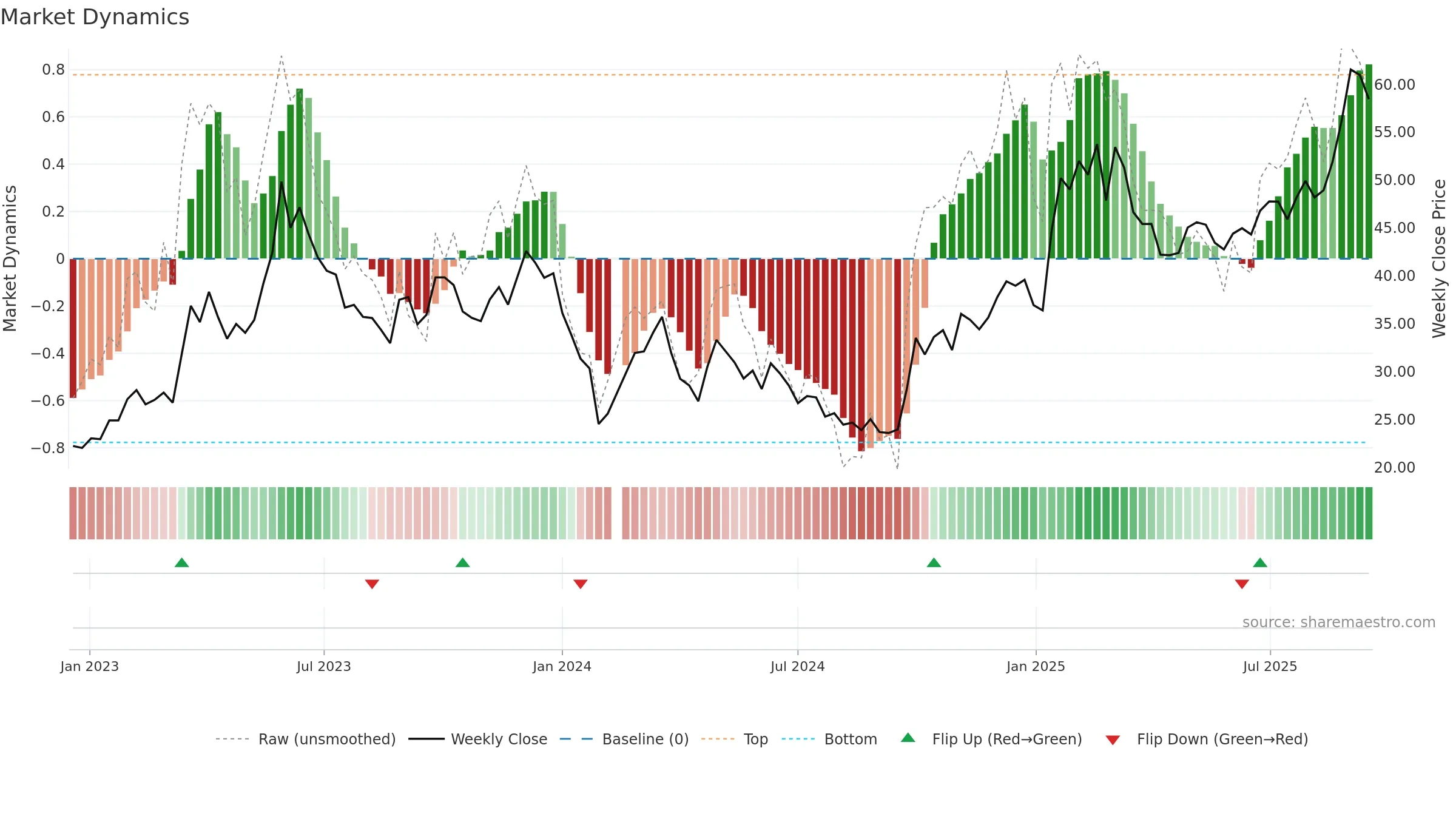Click the −0.4 left axis tick label
Viewport: 1456px width, 819px height.
[48, 354]
